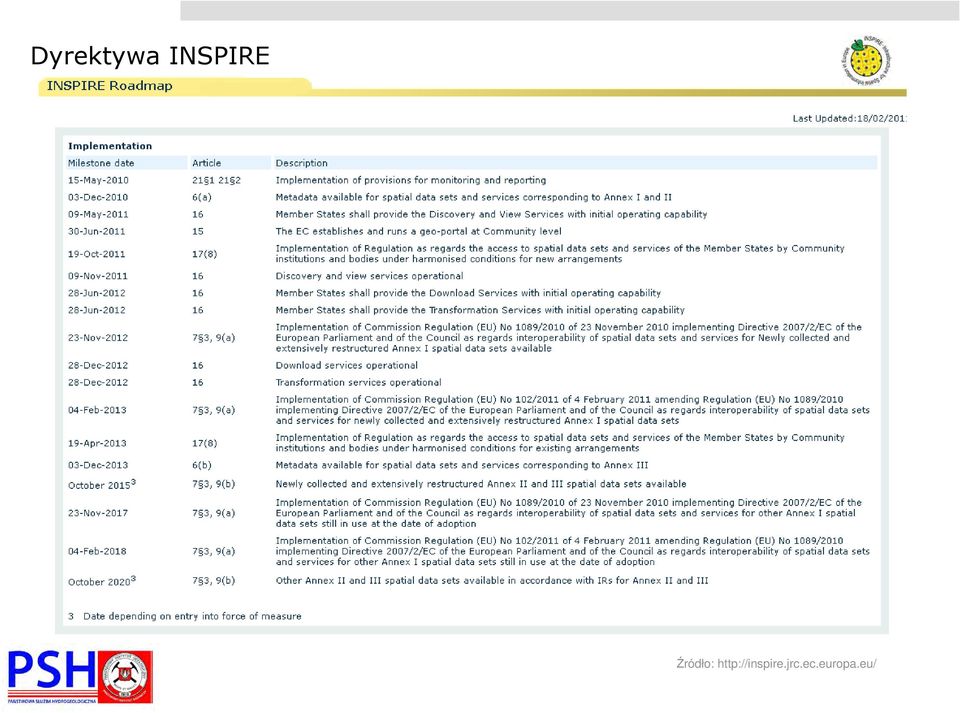The width and height of the screenshot is (960, 713).
Task: Click 'The EC establishes and runs a geo-portal' text
Action: [418, 231]
